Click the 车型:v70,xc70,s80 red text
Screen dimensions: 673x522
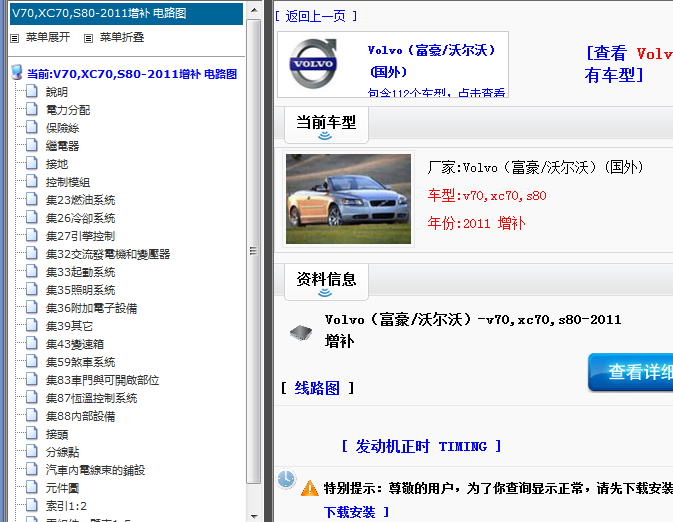487,196
